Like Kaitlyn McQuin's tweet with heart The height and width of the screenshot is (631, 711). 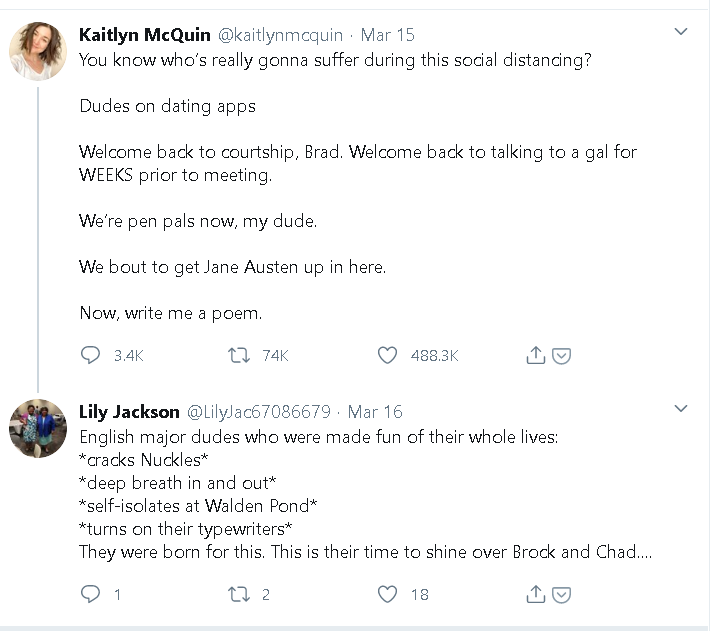click(388, 355)
